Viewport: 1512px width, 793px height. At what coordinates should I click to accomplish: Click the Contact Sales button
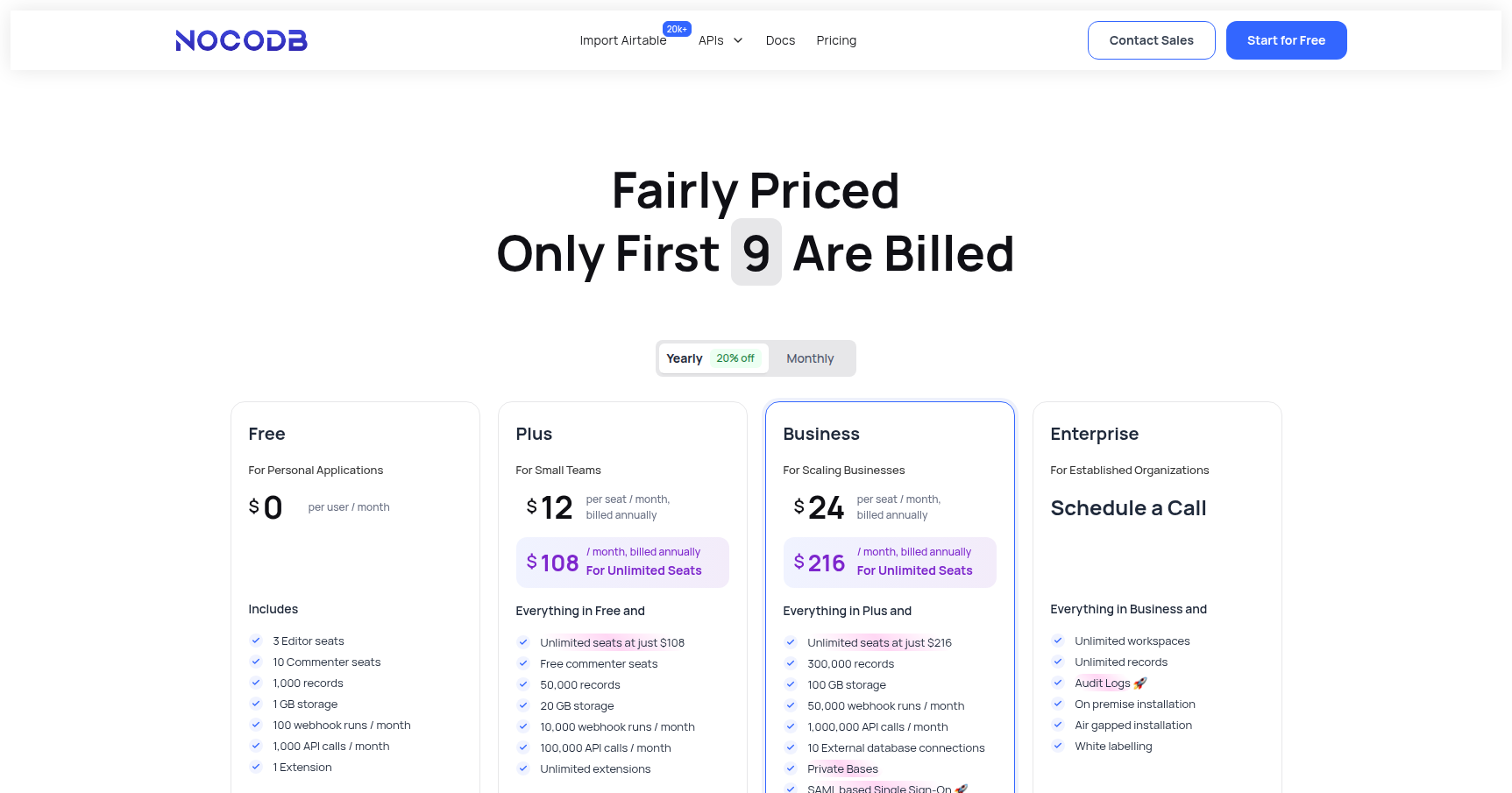point(1151,40)
